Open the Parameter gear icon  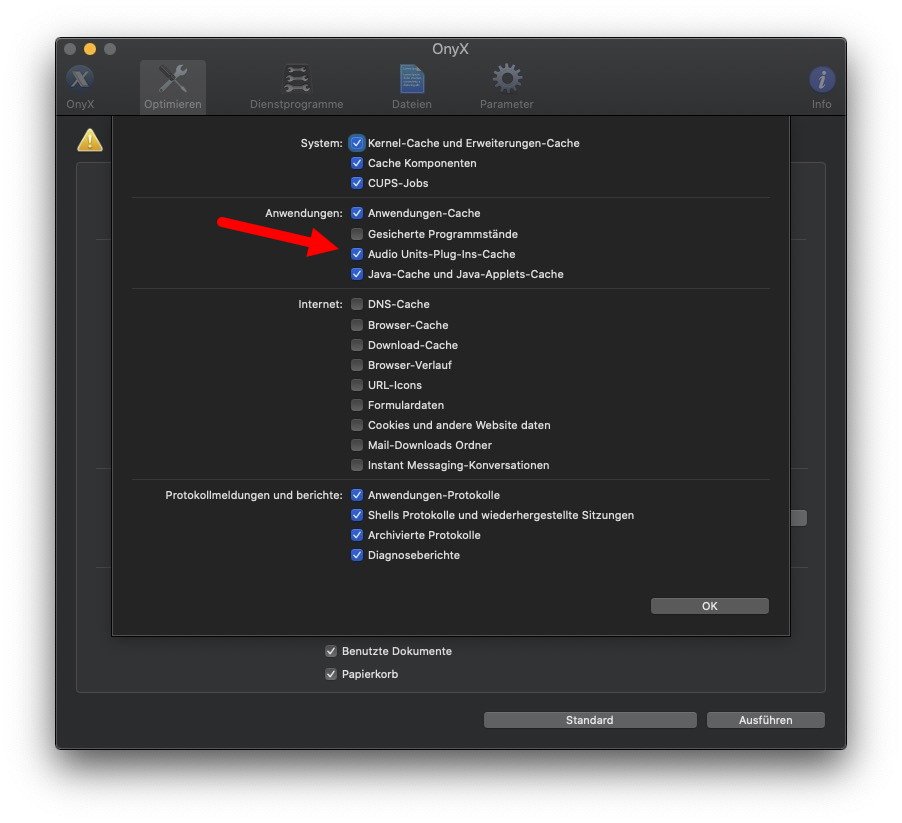click(507, 79)
